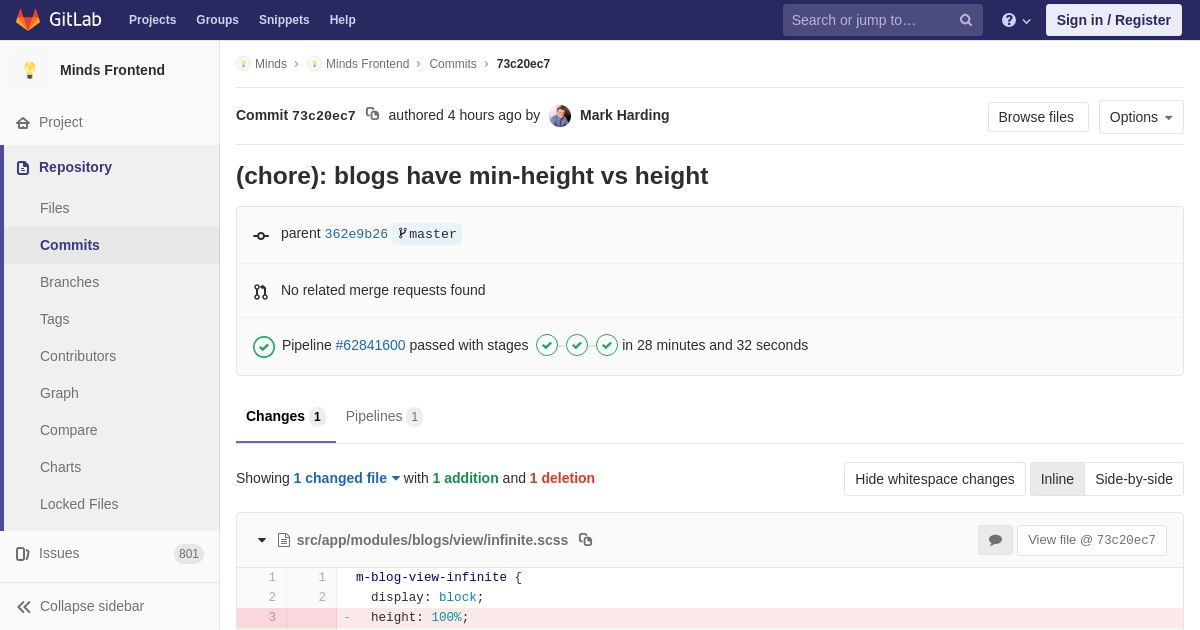Screen dimensions: 1200x630
Task: Select the Pipelines tab
Action: point(384,417)
